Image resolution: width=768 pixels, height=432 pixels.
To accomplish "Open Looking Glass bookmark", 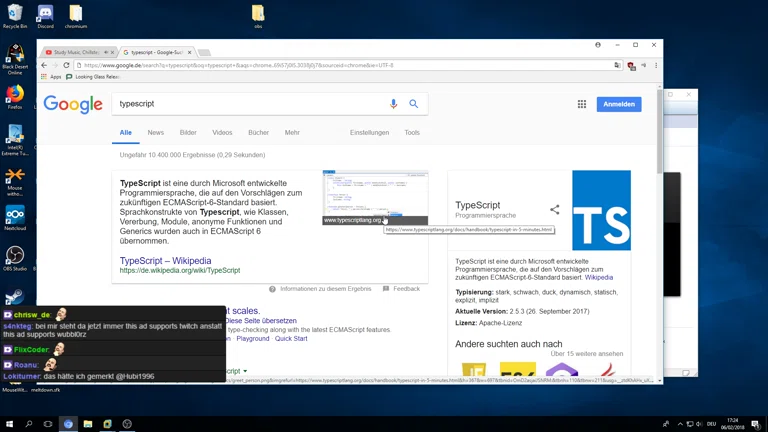I will (93, 77).
